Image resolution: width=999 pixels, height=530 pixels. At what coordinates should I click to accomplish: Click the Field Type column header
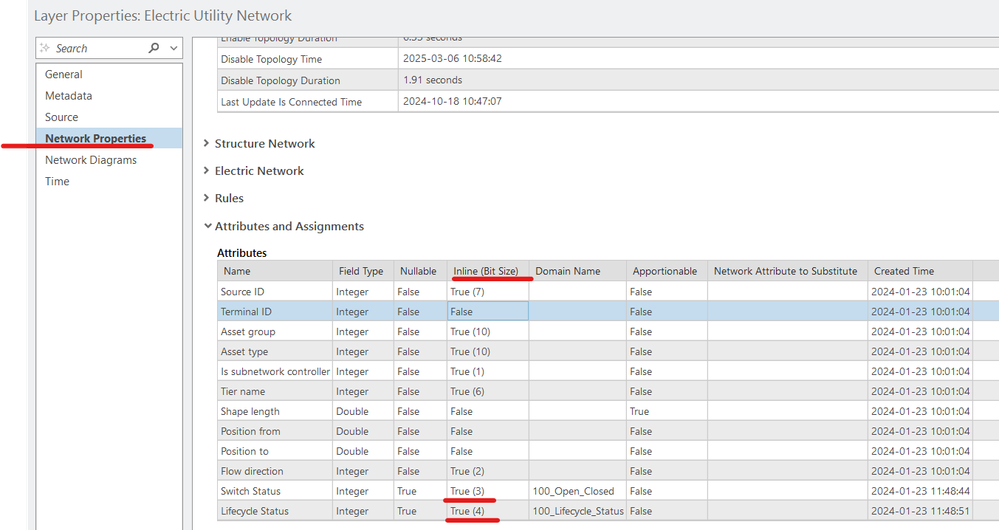click(x=363, y=271)
